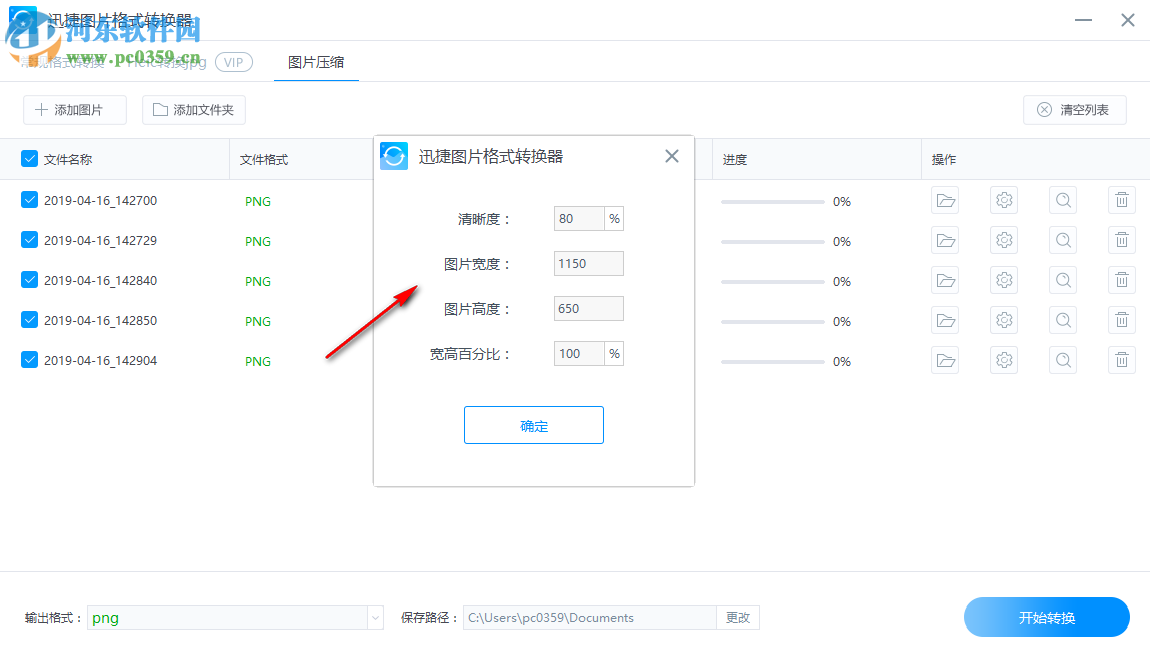Uncheck the 2019-04-16_142700 file checkbox
1150x650 pixels.
coord(29,199)
